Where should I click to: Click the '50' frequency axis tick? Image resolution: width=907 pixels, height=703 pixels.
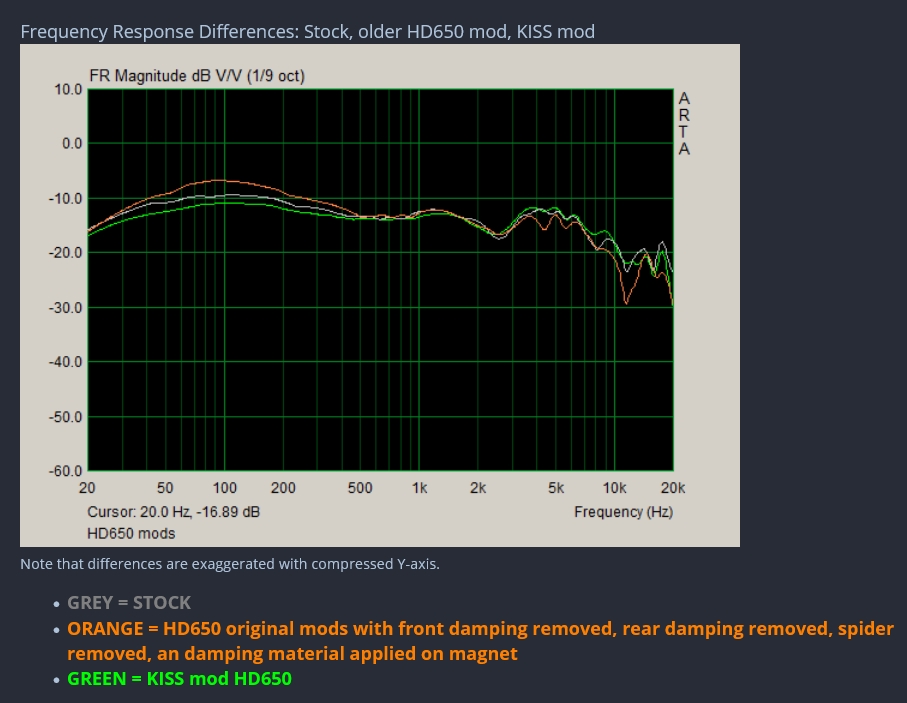click(165, 488)
